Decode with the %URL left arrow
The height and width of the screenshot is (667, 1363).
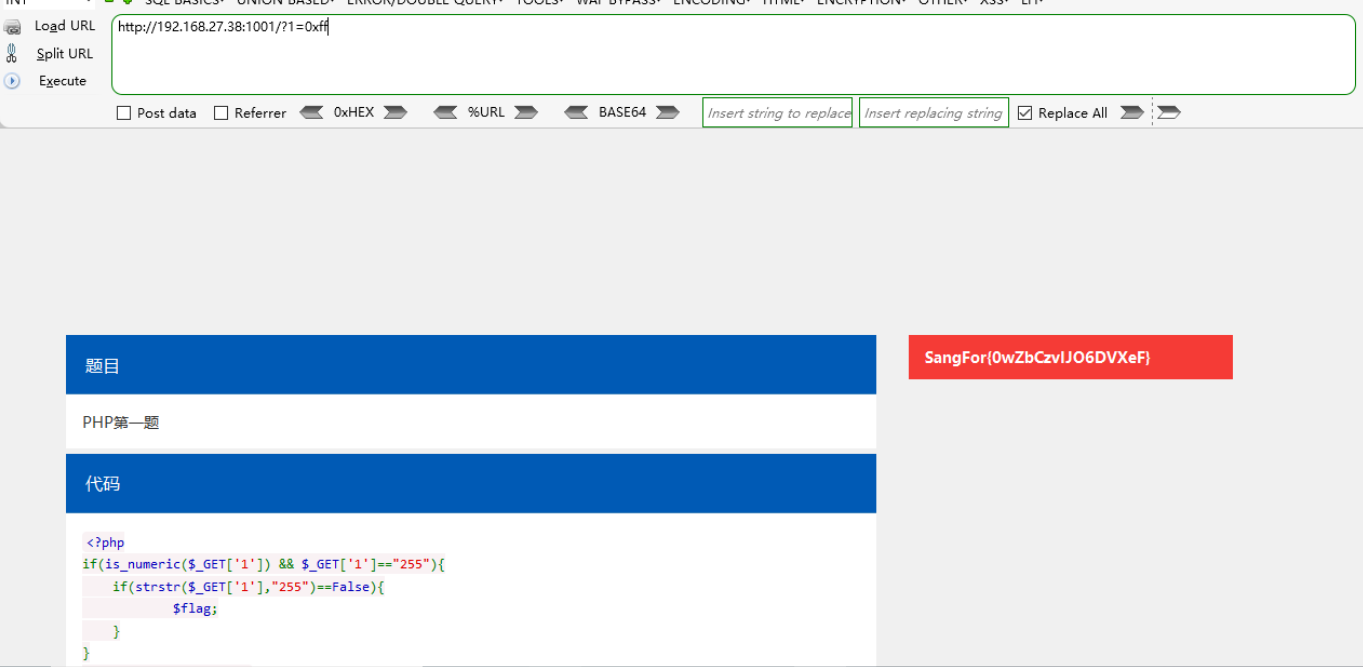[445, 112]
